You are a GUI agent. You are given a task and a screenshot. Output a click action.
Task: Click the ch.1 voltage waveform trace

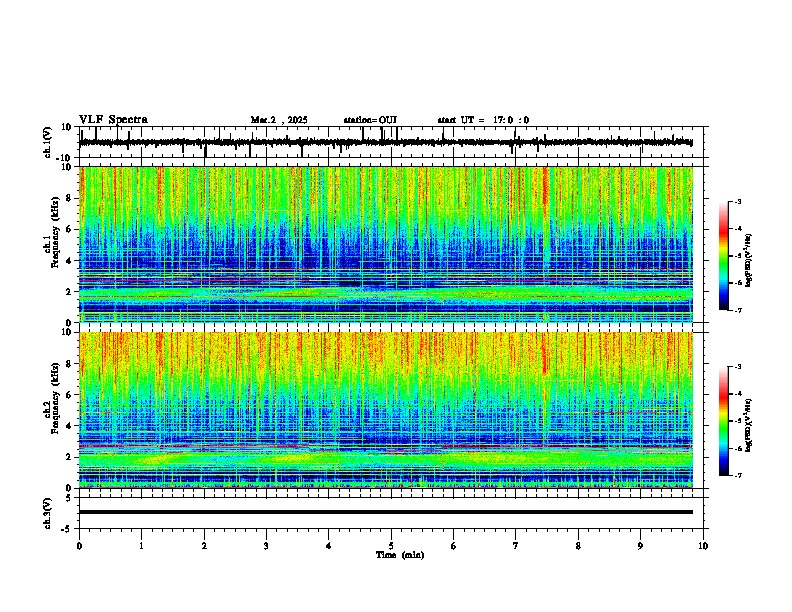tap(385, 143)
